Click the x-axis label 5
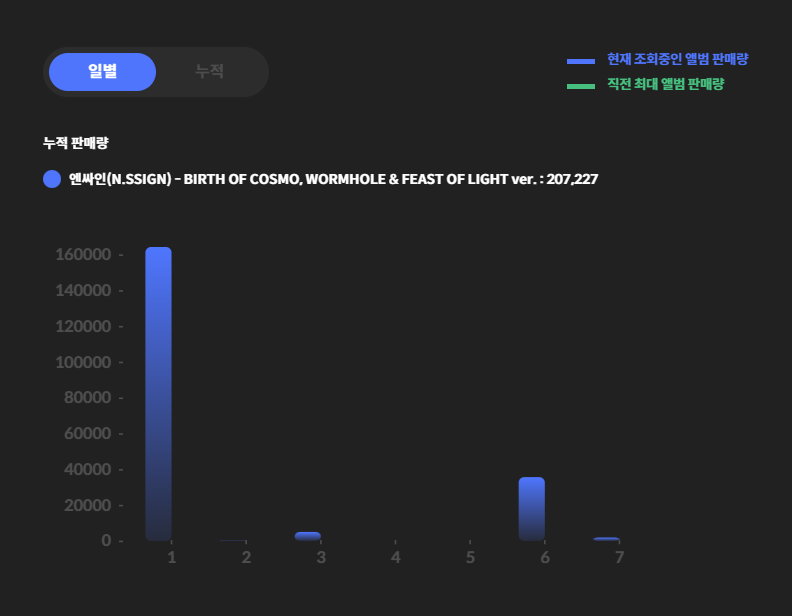The image size is (792, 616). (x=470, y=557)
